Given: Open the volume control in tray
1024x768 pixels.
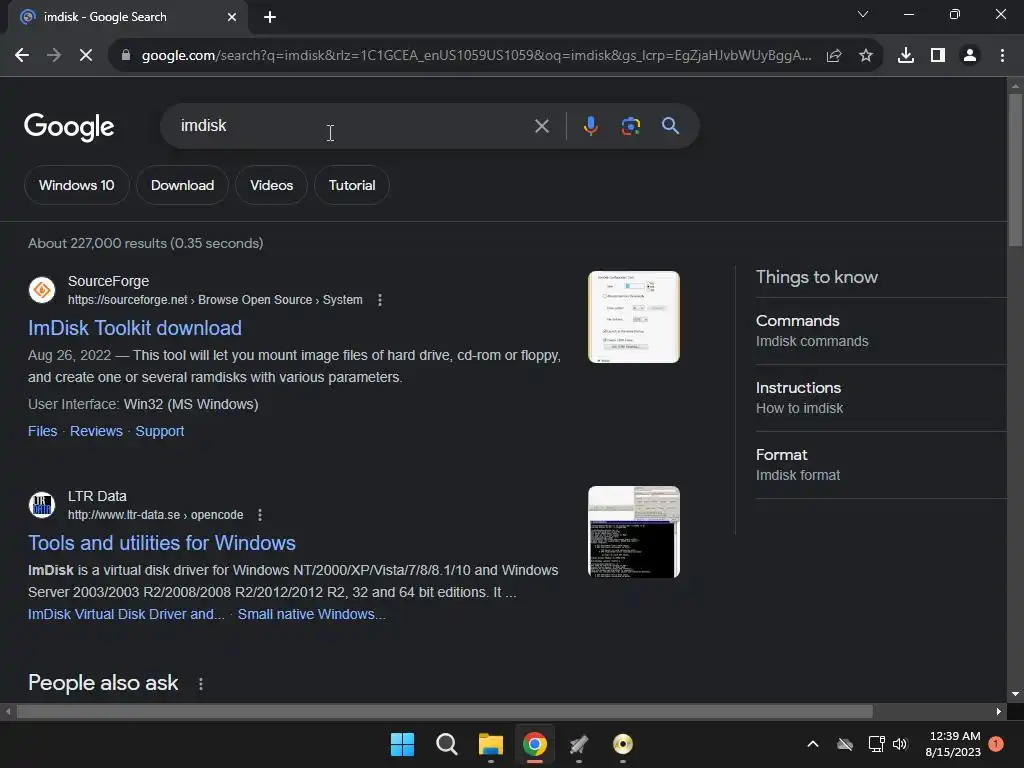Looking at the screenshot, I should pos(900,744).
